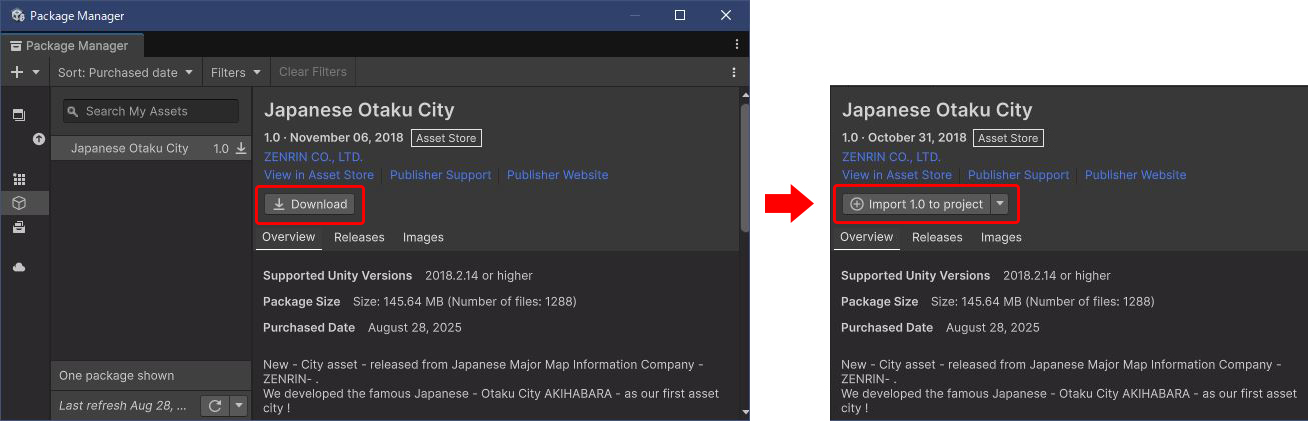1308x421 pixels.
Task: Select Overview tab below Import 1.0 to project
Action: click(x=866, y=237)
